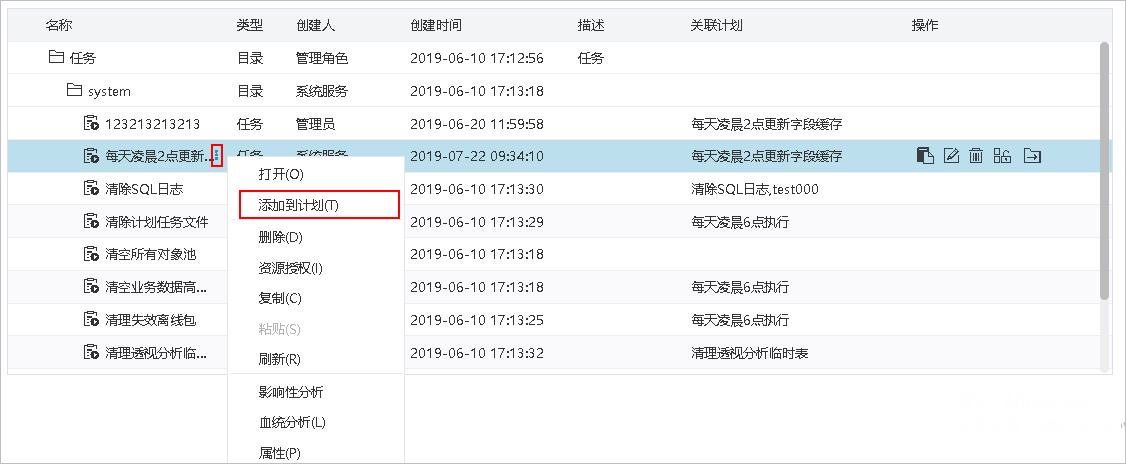Select the 清除SQL日志 task

tap(144, 189)
